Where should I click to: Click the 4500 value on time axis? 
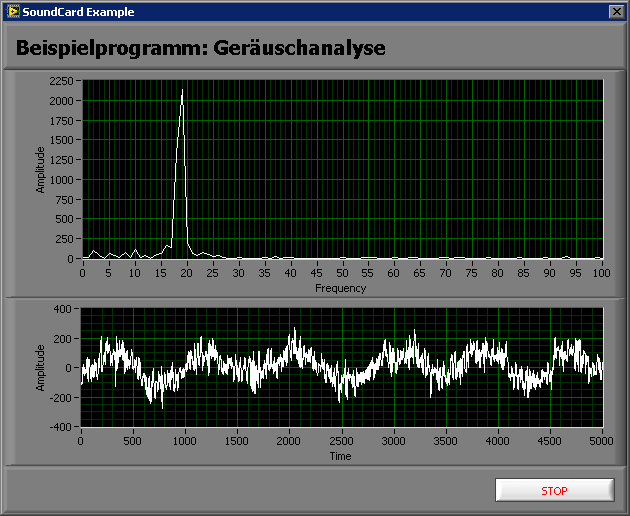(550, 441)
